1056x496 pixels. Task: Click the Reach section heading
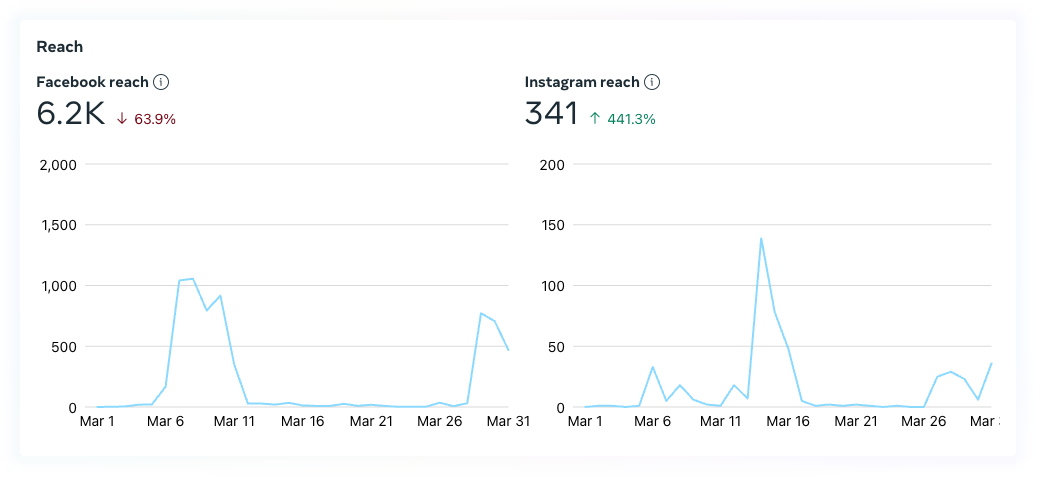60,46
